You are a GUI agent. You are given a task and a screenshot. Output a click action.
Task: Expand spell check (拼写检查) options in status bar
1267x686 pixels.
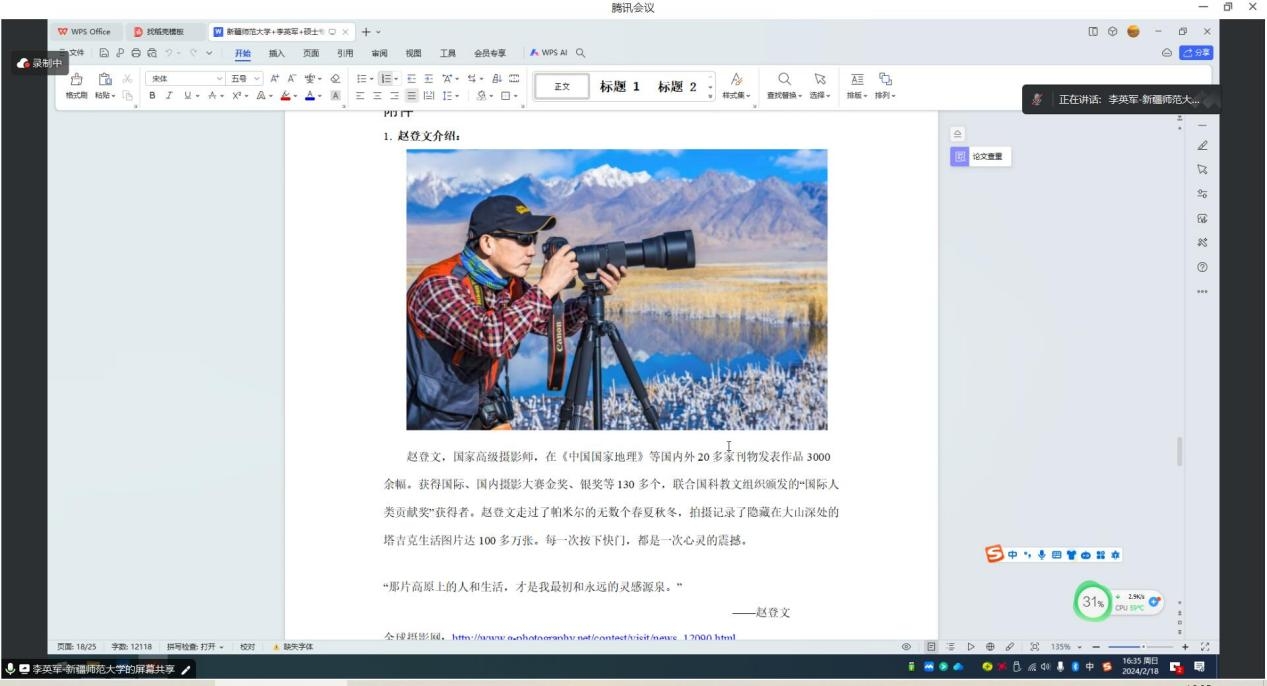pos(221,647)
